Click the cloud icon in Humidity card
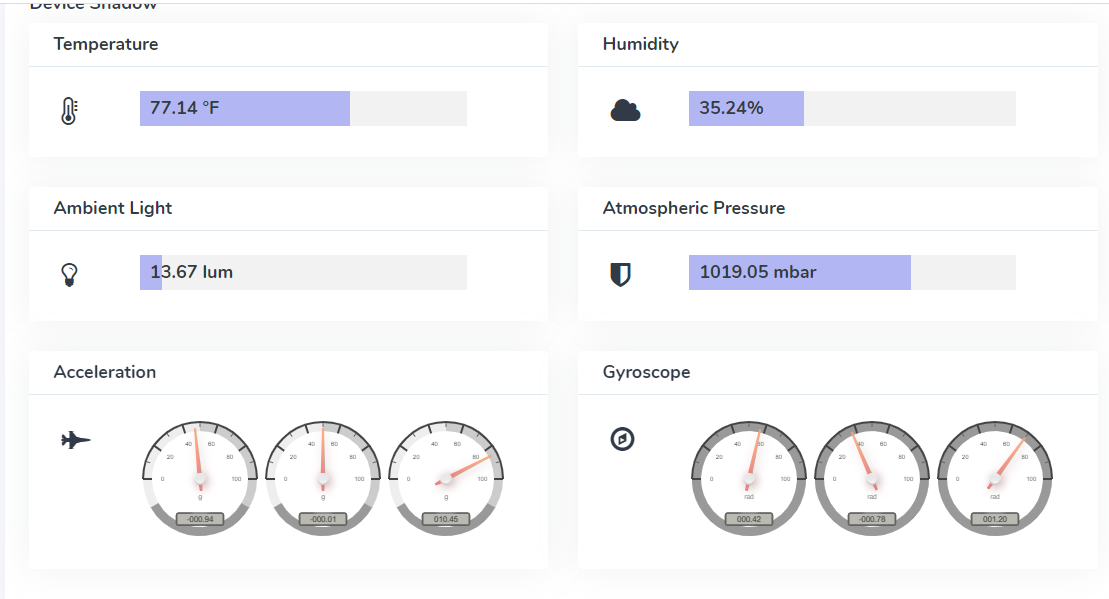The height and width of the screenshot is (599, 1109). [x=625, y=110]
